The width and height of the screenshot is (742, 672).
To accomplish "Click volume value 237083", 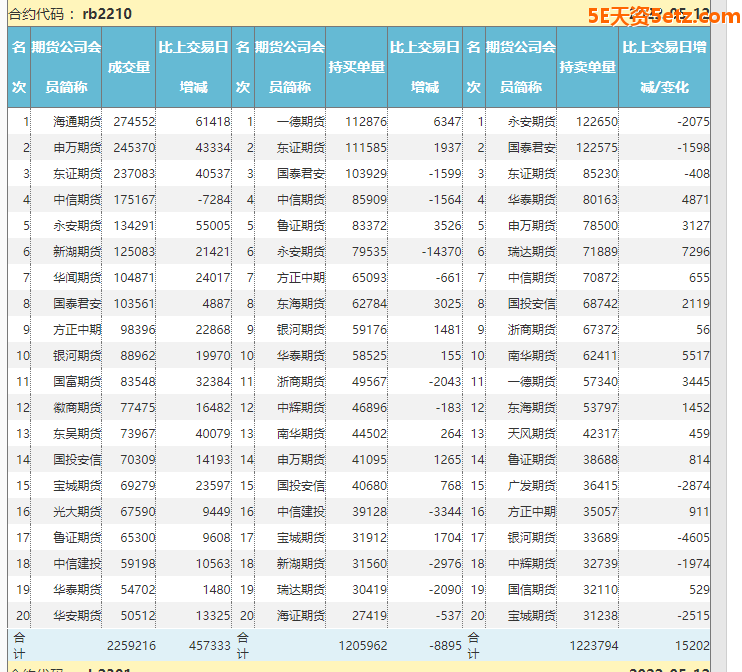I will tap(134, 174).
